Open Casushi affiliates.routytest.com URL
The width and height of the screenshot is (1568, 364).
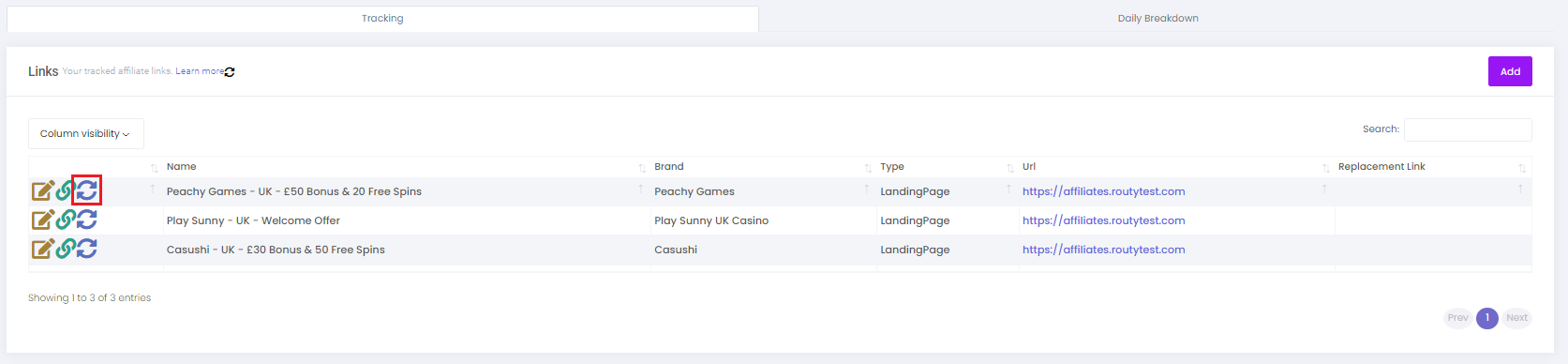[x=1103, y=250]
